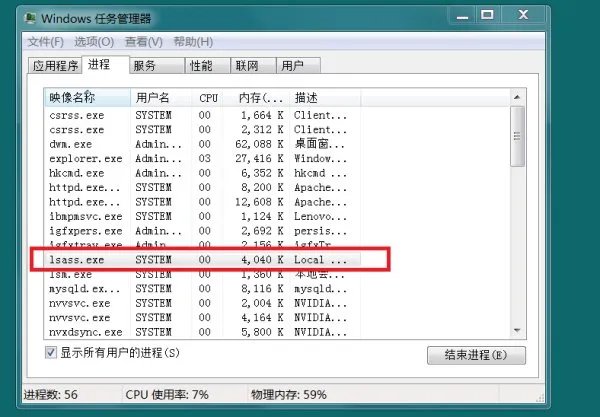Click the Task Manager title bar icon
The width and height of the screenshot is (600, 417).
click(x=30, y=18)
